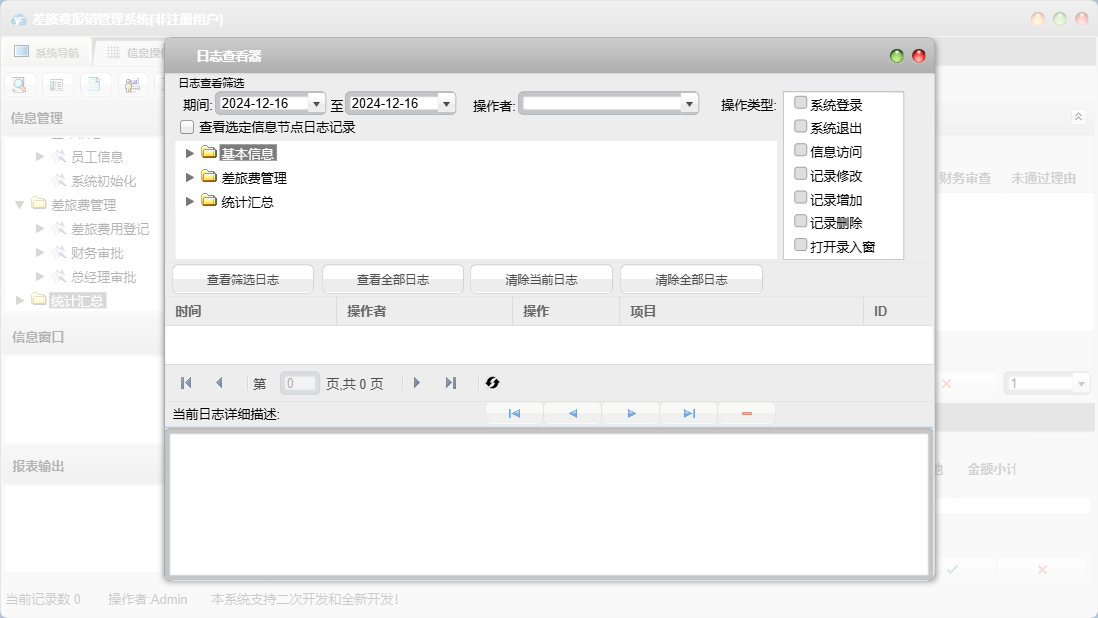This screenshot has height=618, width=1098.
Task: Click blue next-record arrow beside 当前日志详细描述
Action: [631, 414]
